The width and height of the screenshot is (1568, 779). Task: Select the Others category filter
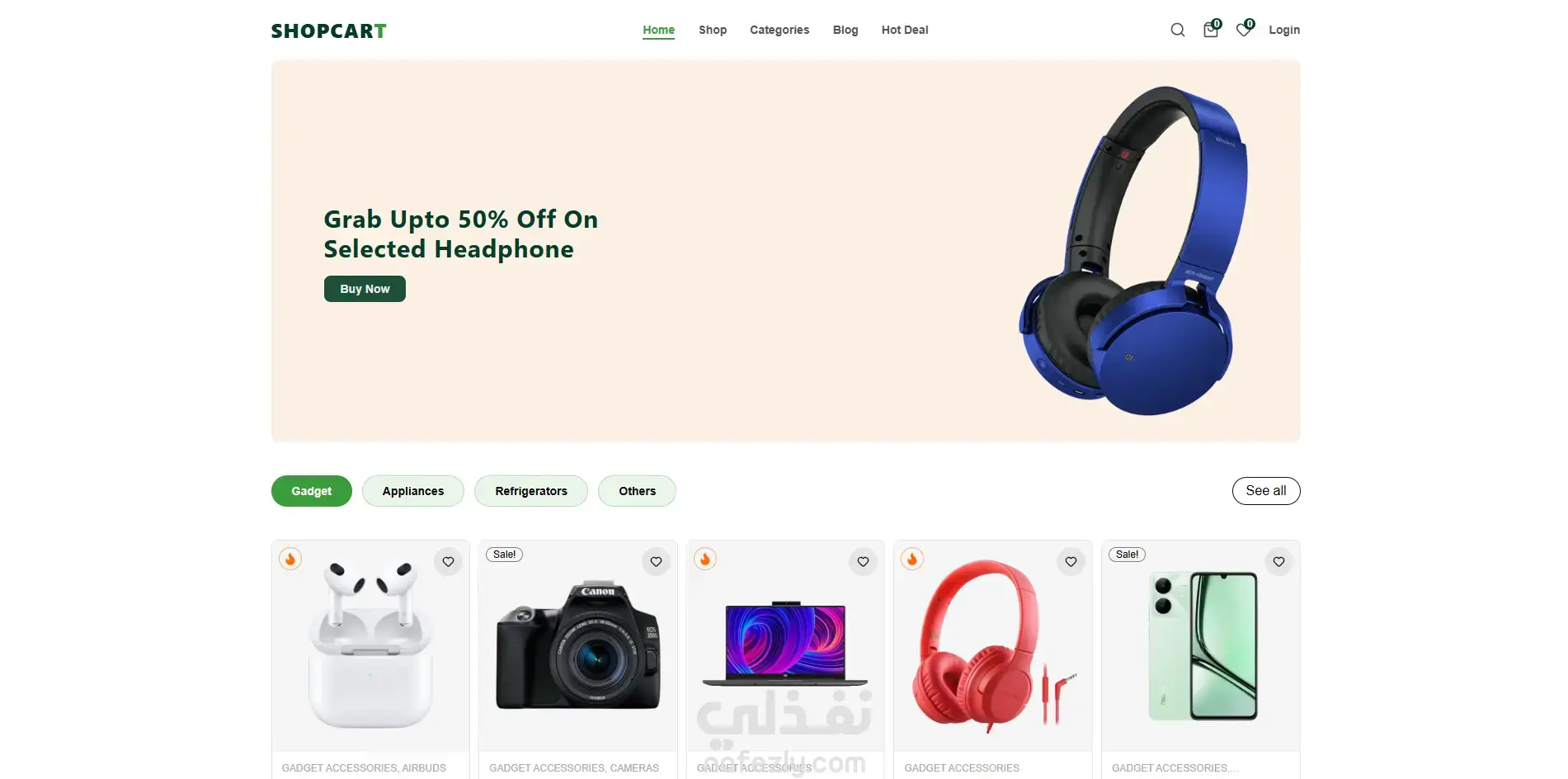coord(637,491)
